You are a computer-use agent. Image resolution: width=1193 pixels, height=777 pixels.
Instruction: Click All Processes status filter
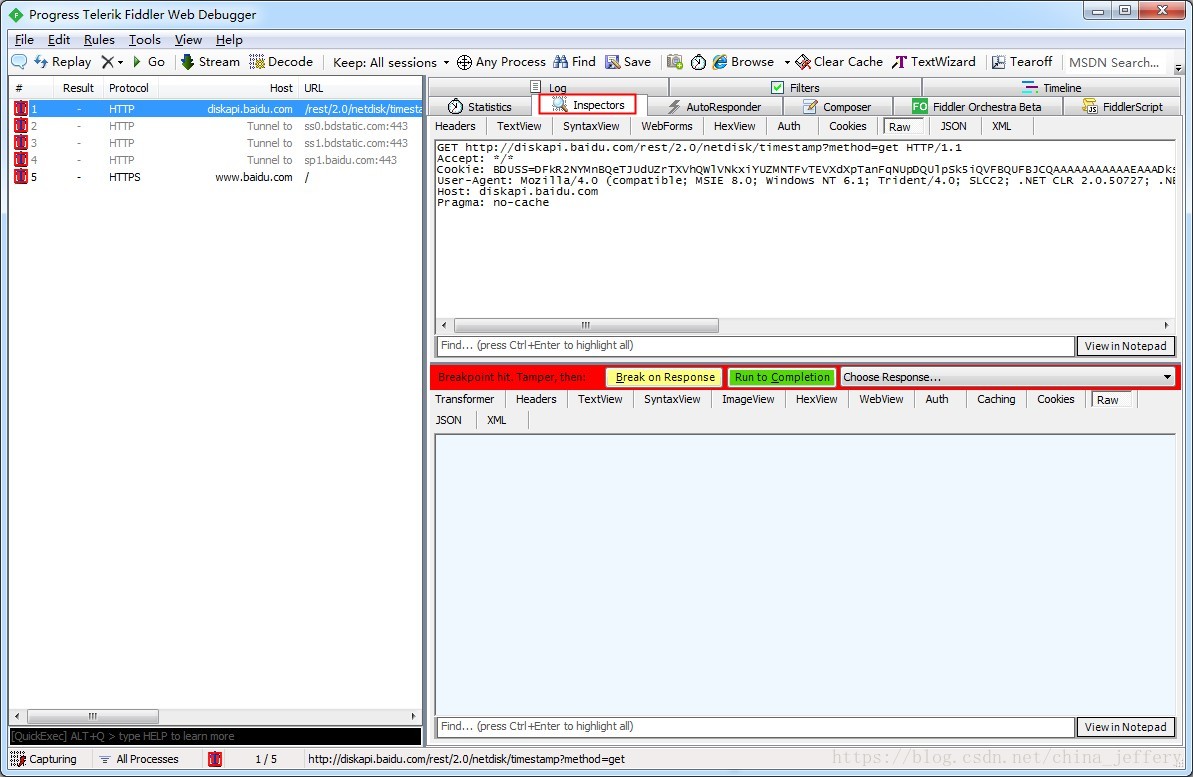click(x=139, y=759)
